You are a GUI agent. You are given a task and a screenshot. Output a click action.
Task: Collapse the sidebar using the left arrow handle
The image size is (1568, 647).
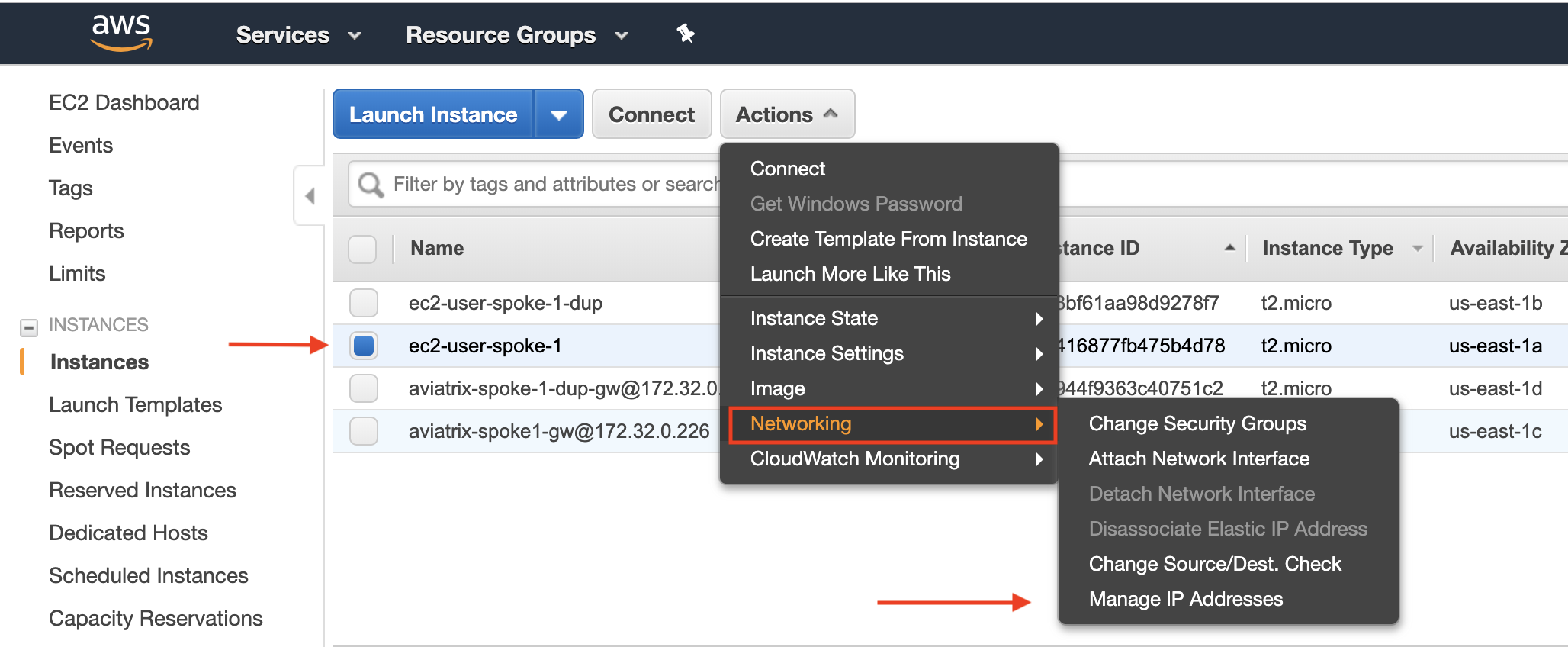coord(310,196)
